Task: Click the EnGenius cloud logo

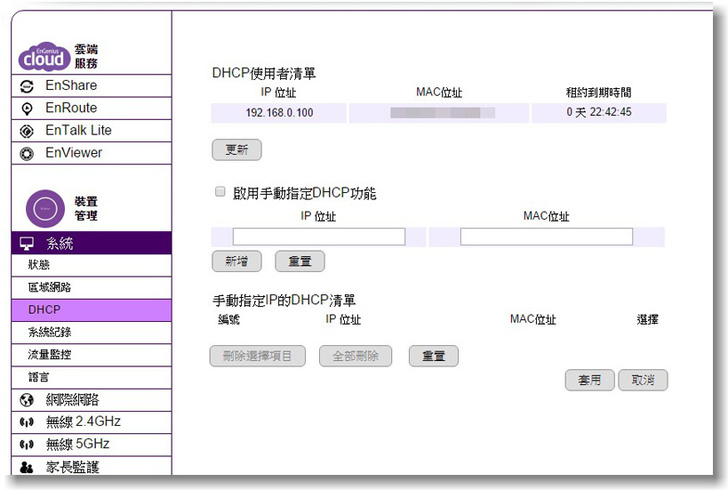Action: [x=44, y=57]
